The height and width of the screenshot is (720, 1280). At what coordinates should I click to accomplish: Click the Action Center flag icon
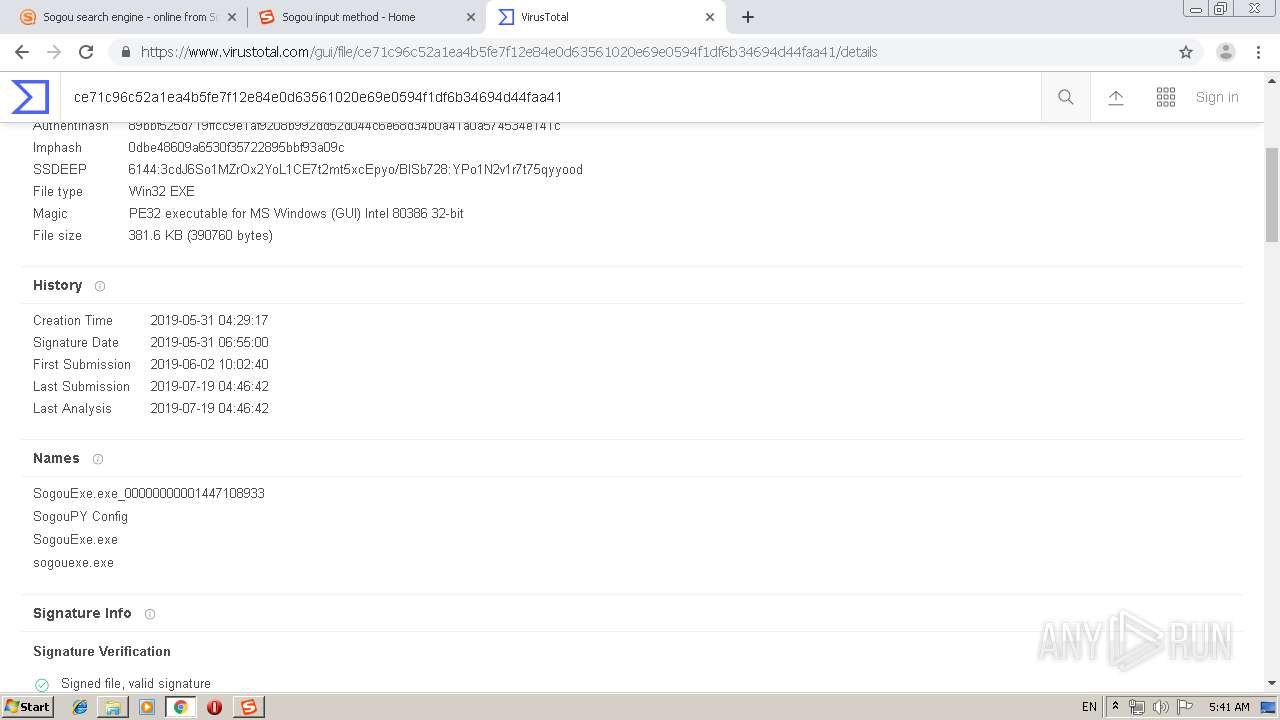coord(1184,707)
